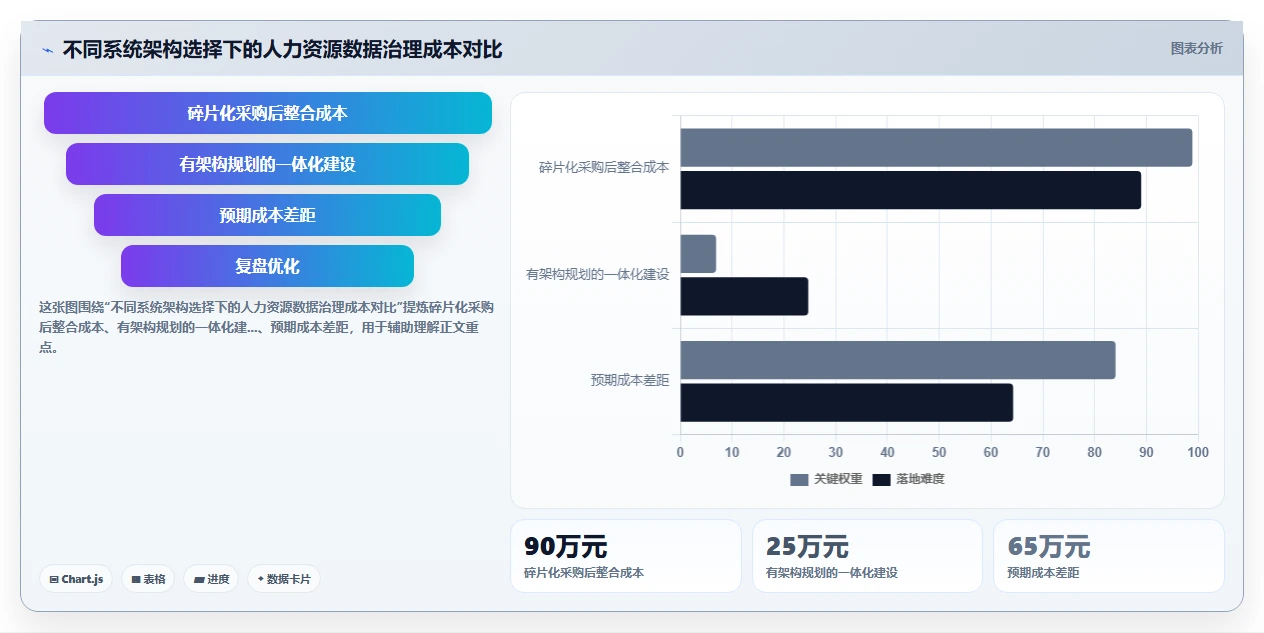Click the 落地难度 bar for 预期成本差距
Image resolution: width=1264 pixels, height=633 pixels.
click(x=847, y=402)
